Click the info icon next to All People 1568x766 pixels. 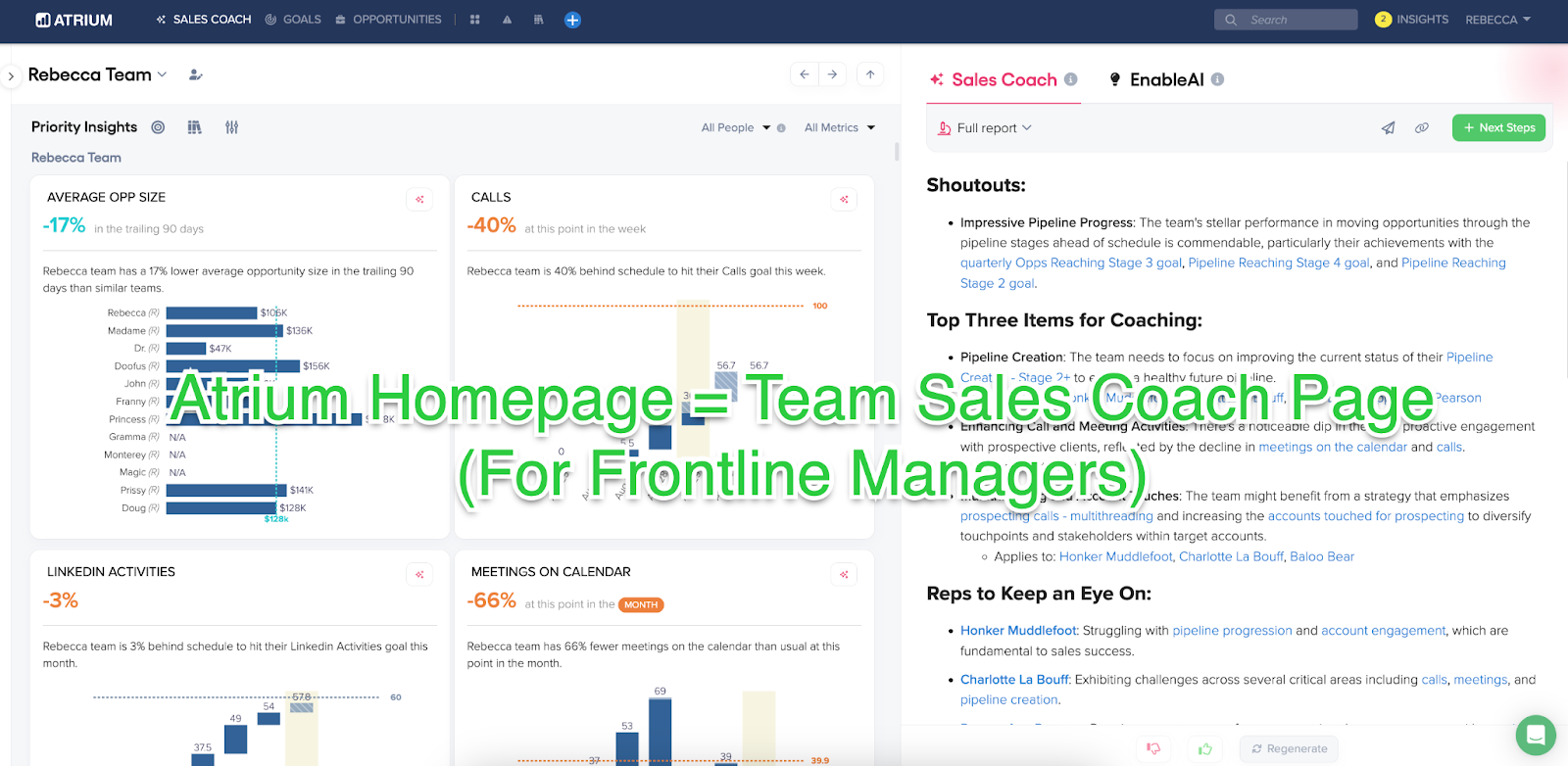coord(781,128)
